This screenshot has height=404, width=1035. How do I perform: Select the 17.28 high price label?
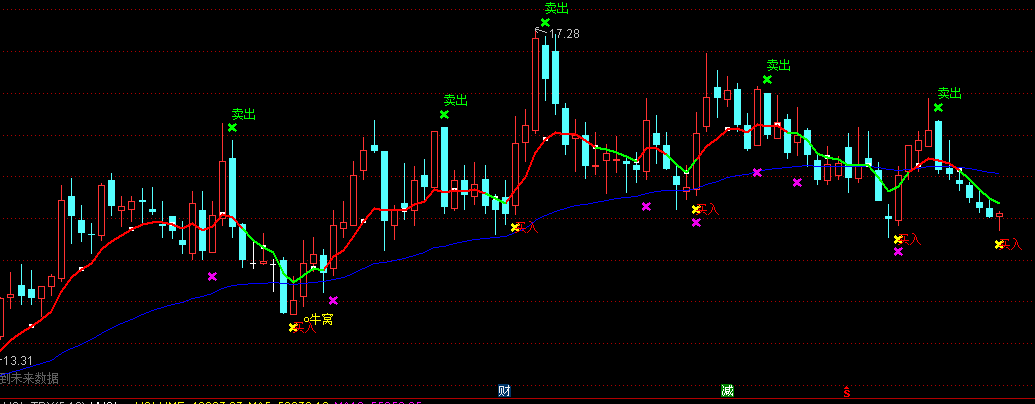[564, 34]
